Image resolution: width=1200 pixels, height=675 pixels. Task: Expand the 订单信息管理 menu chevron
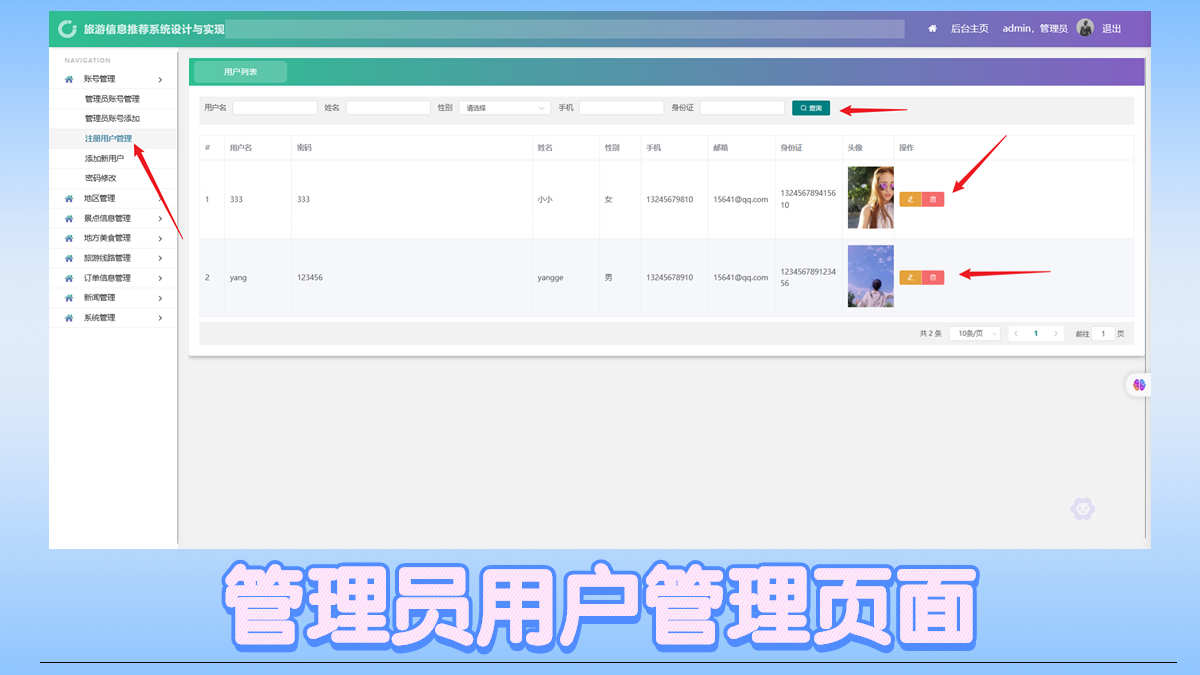[160, 278]
